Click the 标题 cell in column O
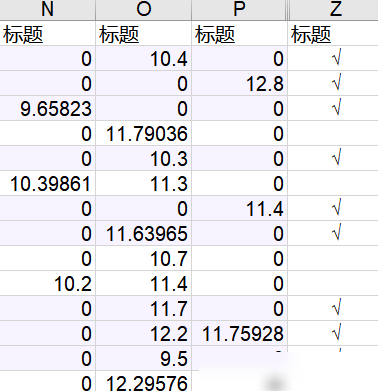This screenshot has width=378, height=391. click(x=143, y=33)
